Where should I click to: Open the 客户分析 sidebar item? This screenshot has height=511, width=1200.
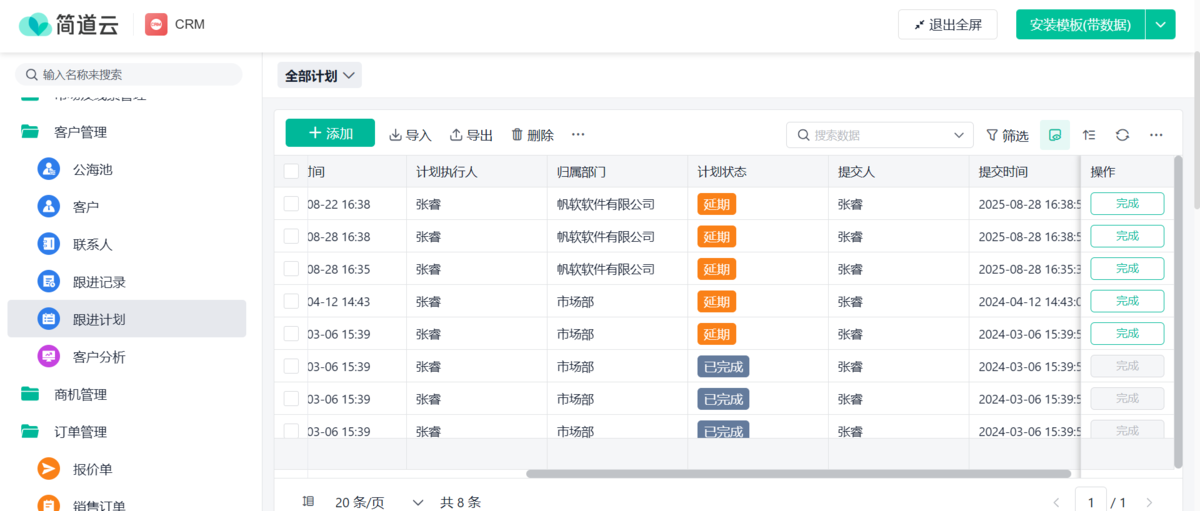click(x=99, y=357)
